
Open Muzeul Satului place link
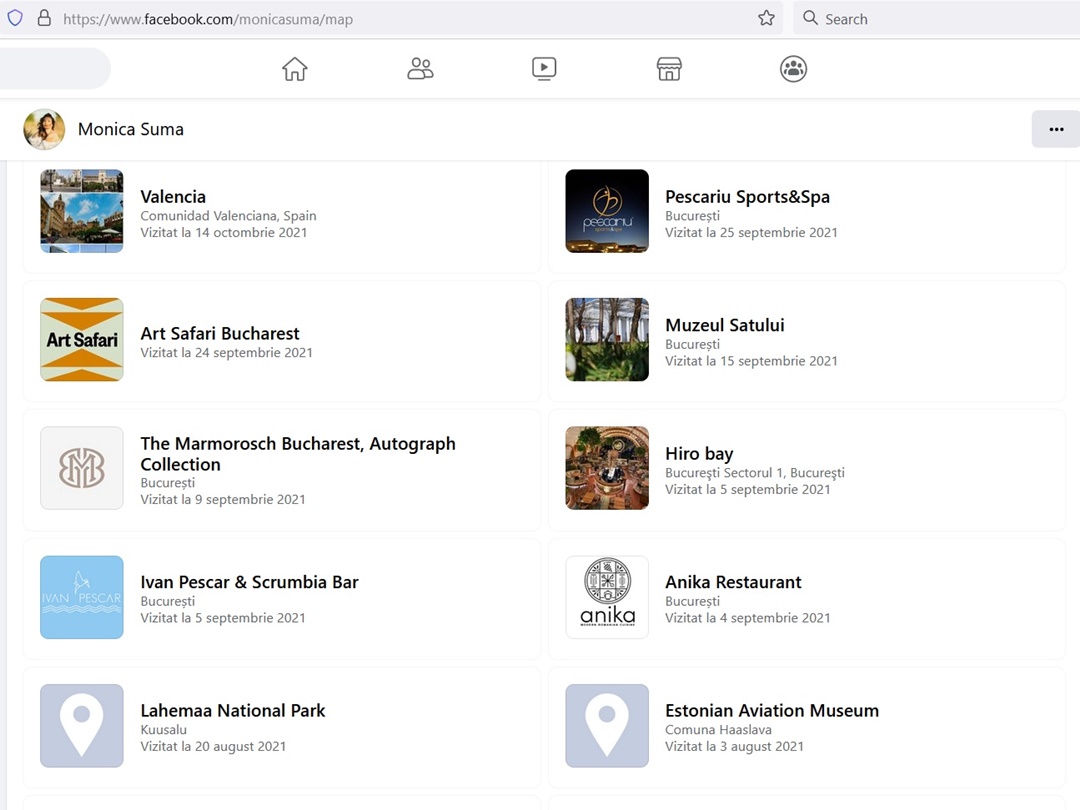click(x=724, y=325)
